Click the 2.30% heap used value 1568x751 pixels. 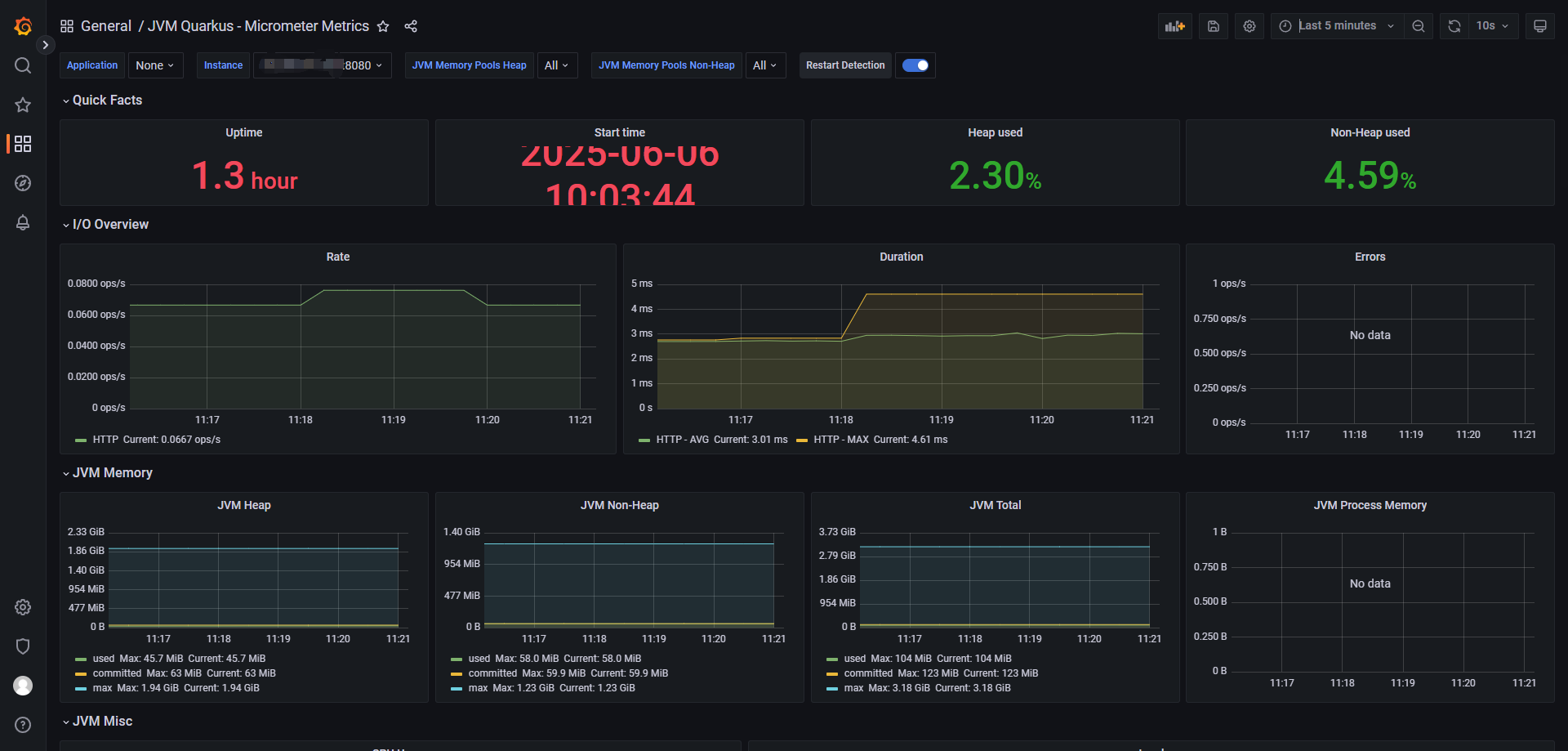point(996,176)
